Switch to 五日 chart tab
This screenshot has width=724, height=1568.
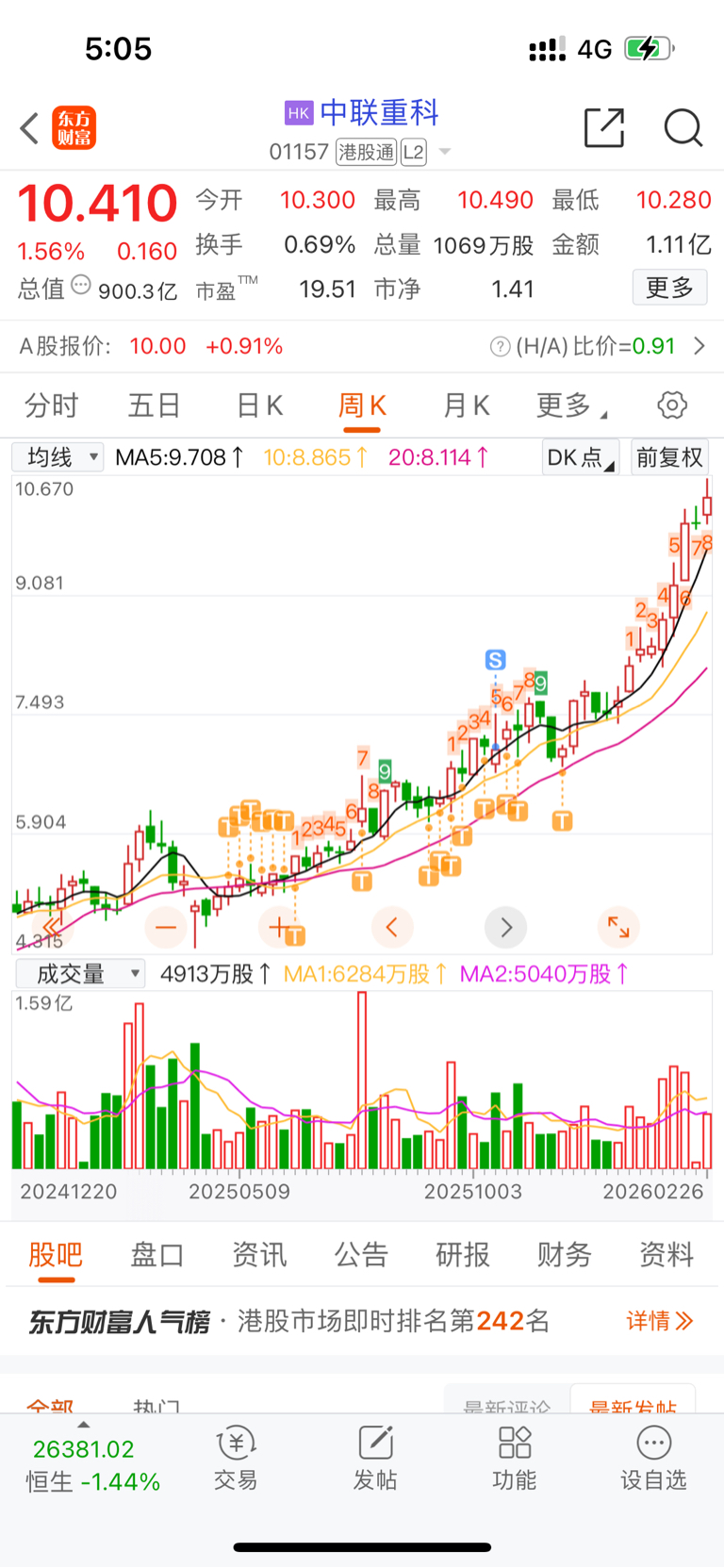[x=155, y=405]
